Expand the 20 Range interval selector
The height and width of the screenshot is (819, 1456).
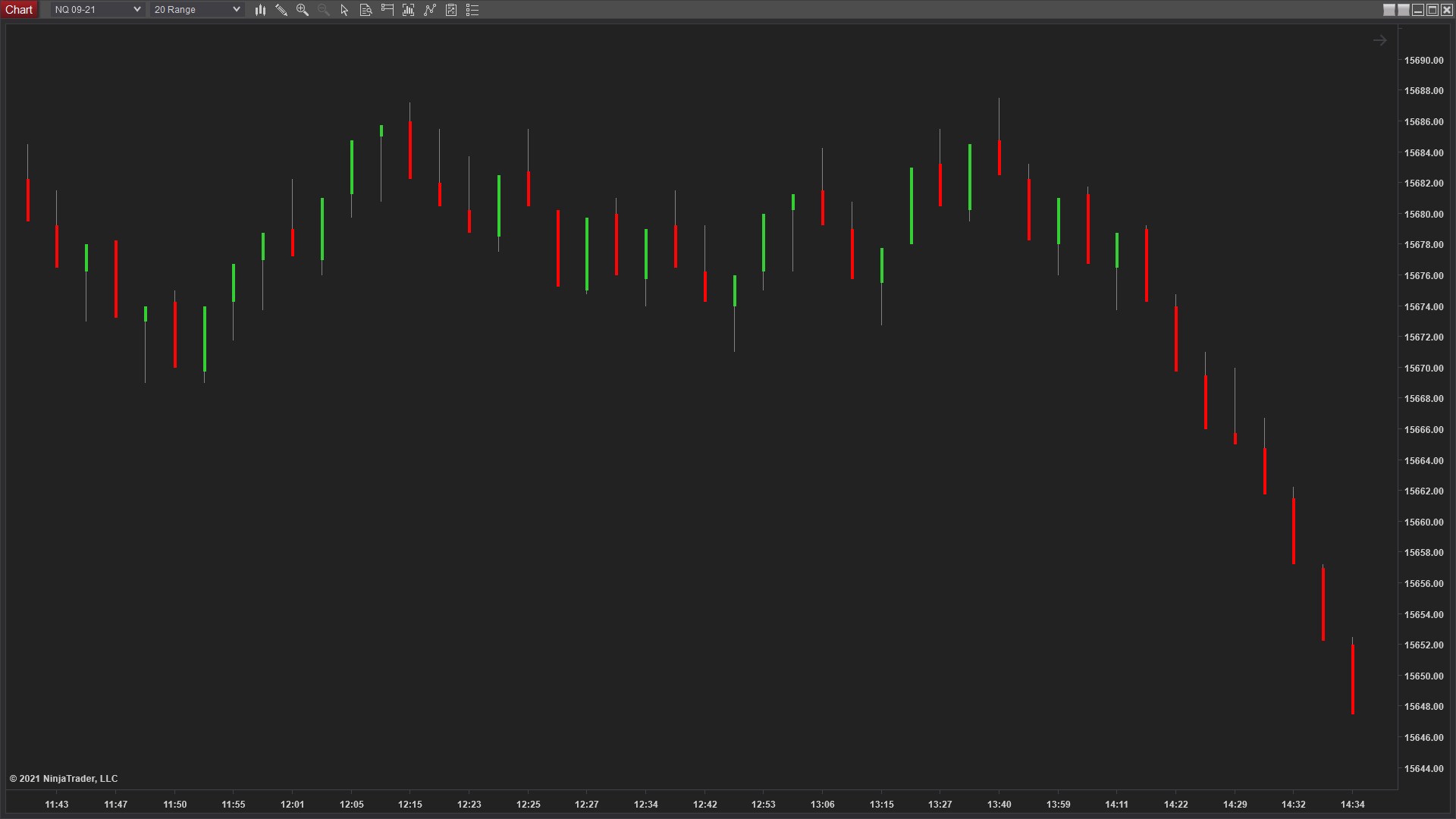pyautogui.click(x=196, y=10)
